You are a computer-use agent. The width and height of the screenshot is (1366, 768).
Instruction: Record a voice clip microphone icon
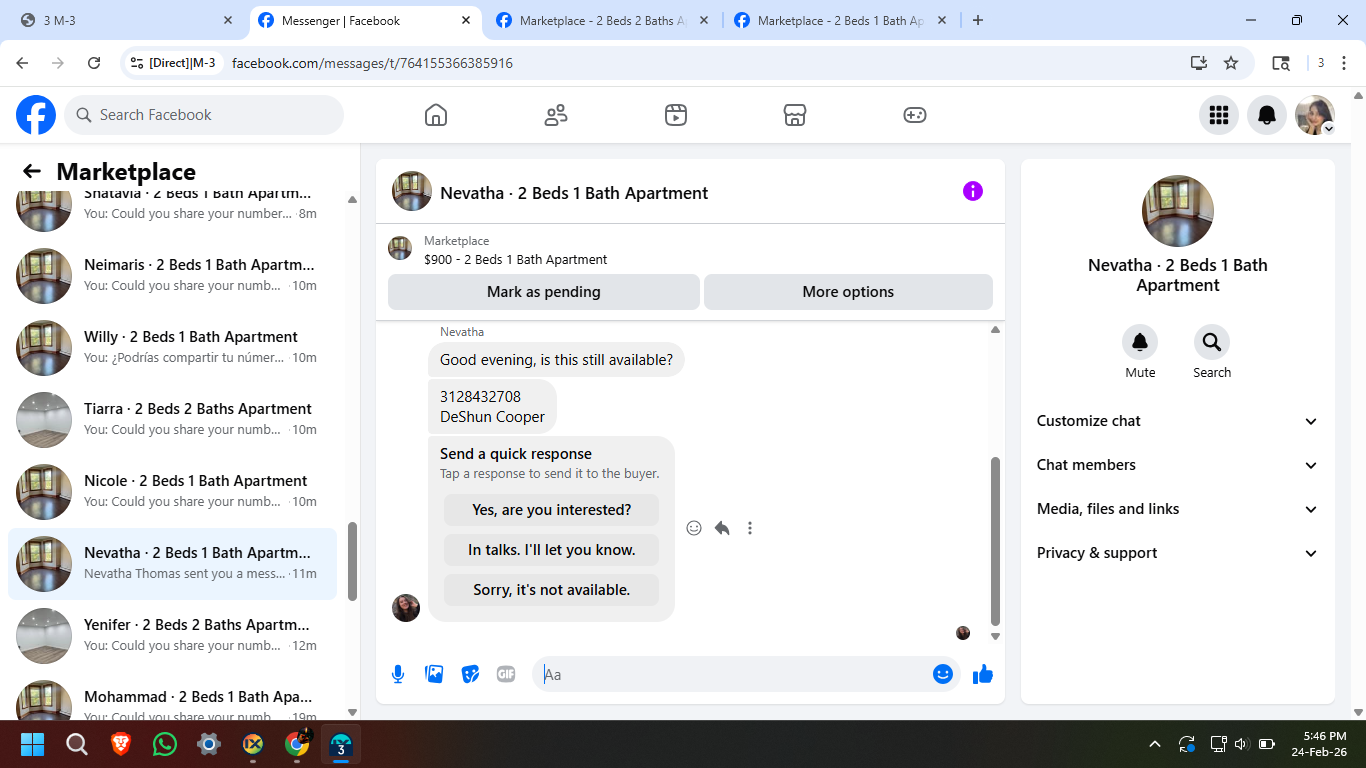[x=398, y=674]
